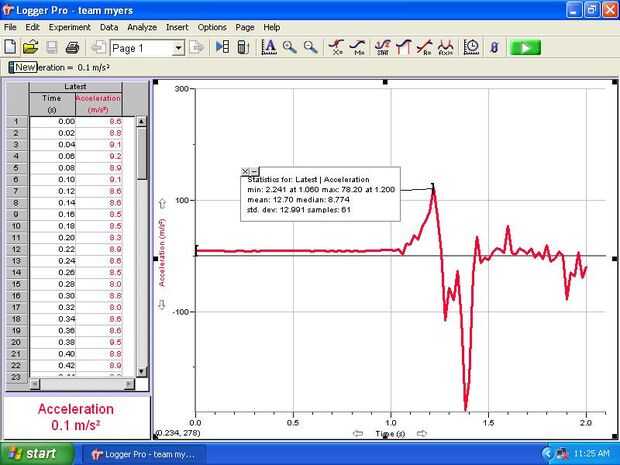Click the Zoom In magnifier
620x465 pixels.
pos(289,47)
